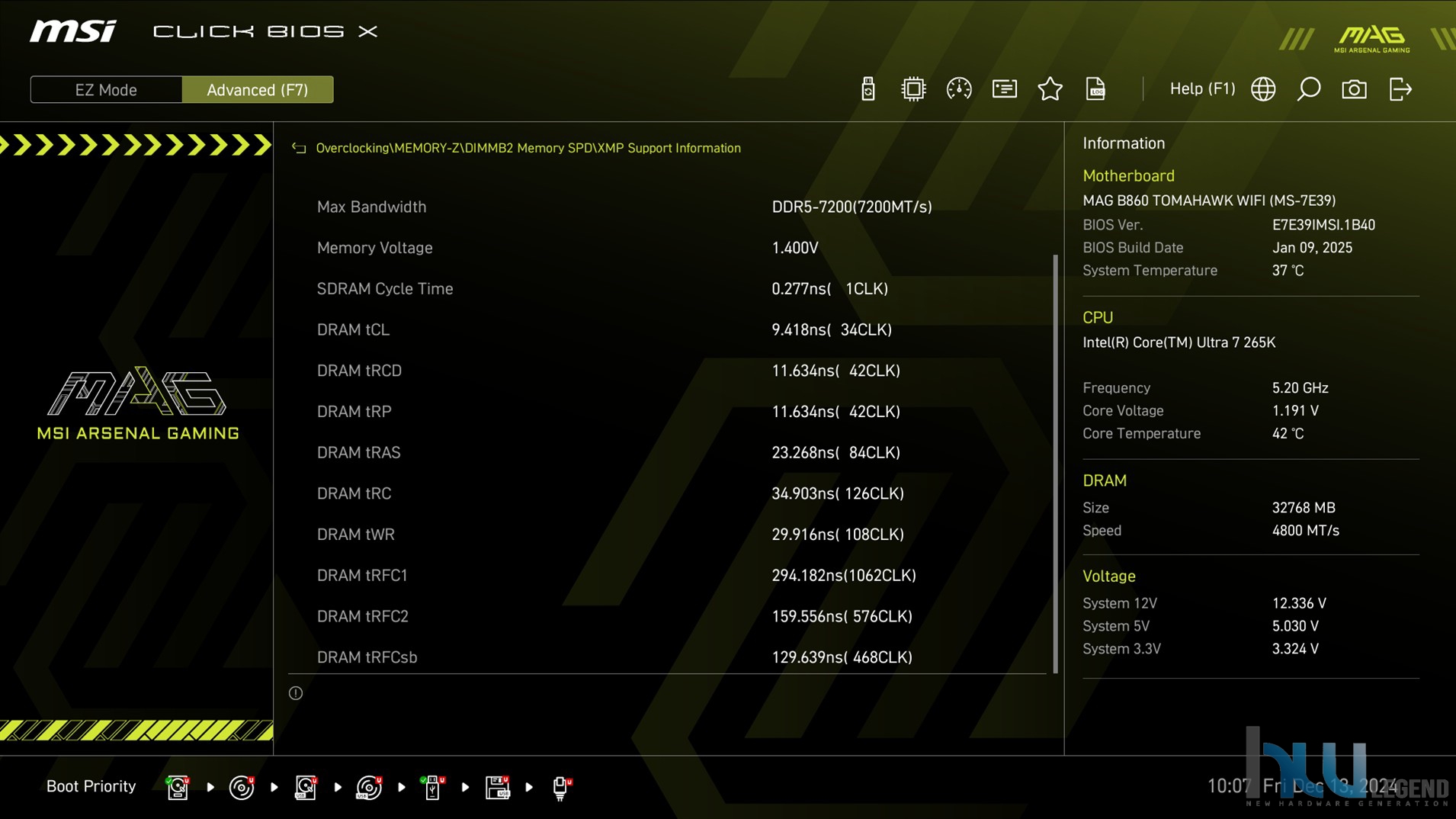Click the info circle icon below the list
This screenshot has width=1456, height=819.
[x=296, y=693]
